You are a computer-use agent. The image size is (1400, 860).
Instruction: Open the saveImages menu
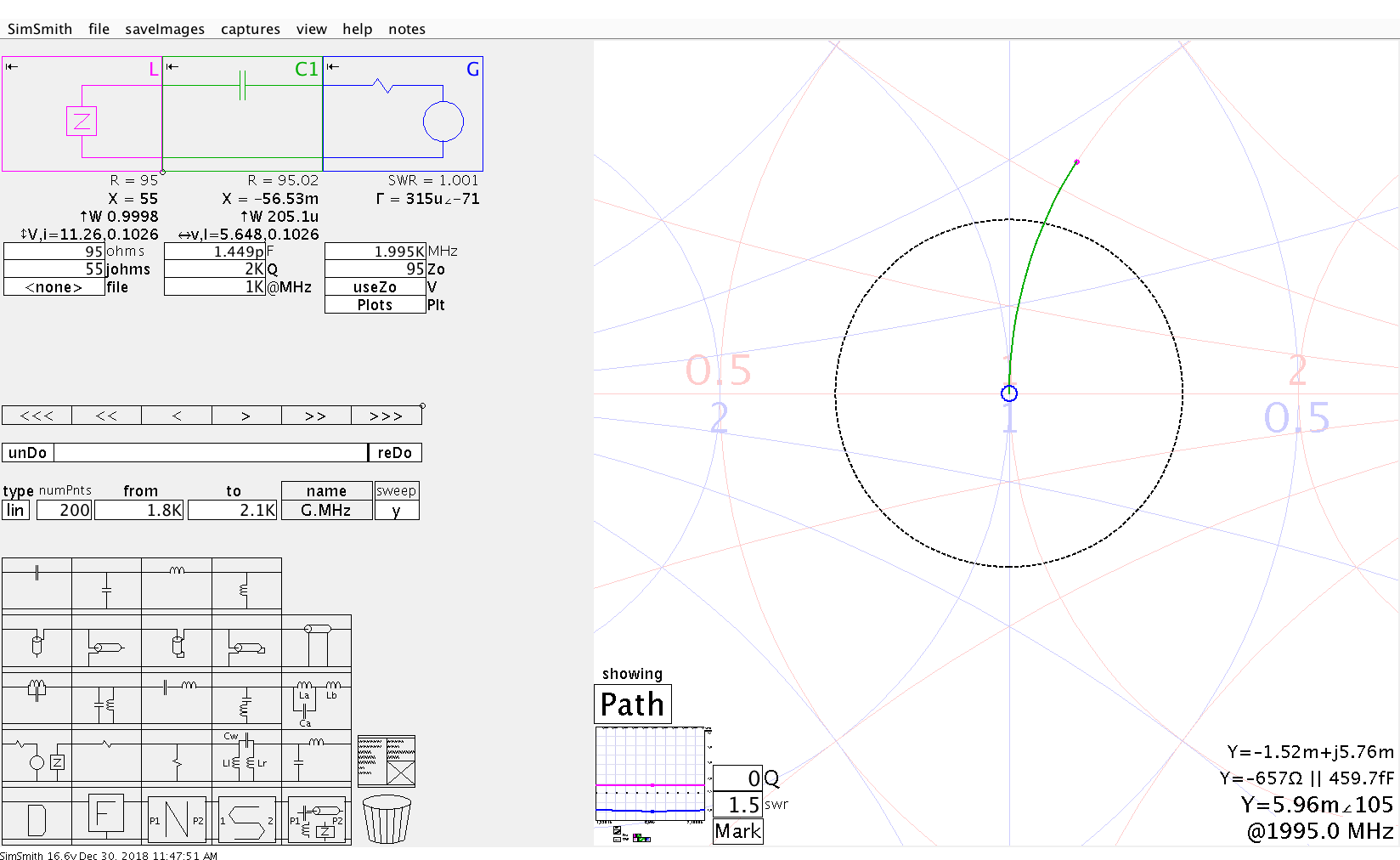165,29
